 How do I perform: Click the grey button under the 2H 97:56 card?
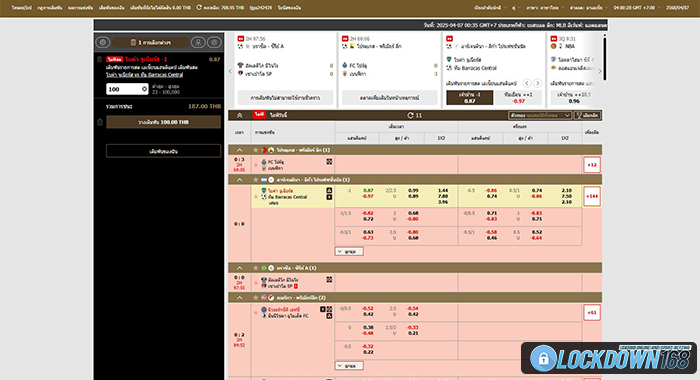[285, 97]
